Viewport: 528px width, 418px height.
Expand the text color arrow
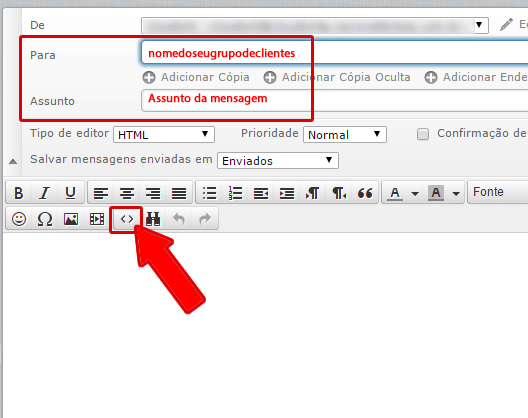click(415, 193)
